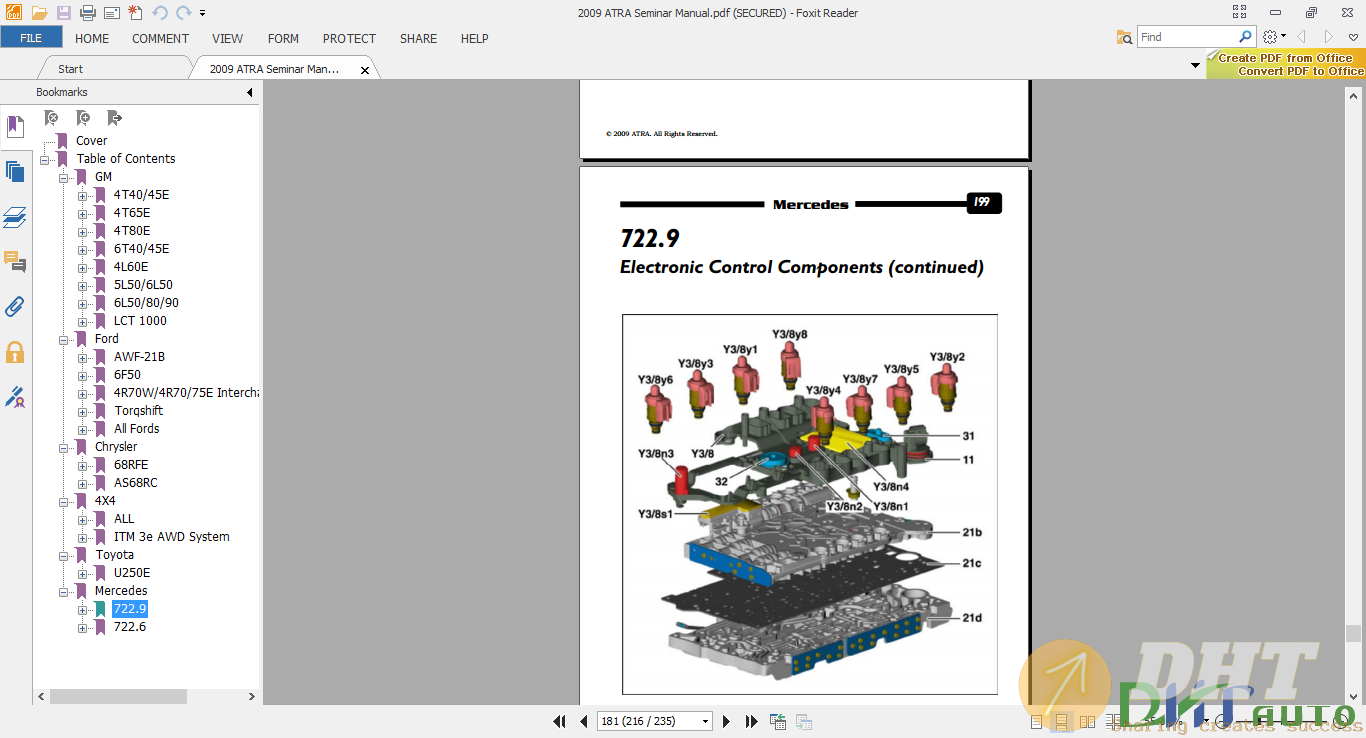Image resolution: width=1366 pixels, height=738 pixels.
Task: Switch to the COMMENT ribbon tab
Action: click(160, 38)
